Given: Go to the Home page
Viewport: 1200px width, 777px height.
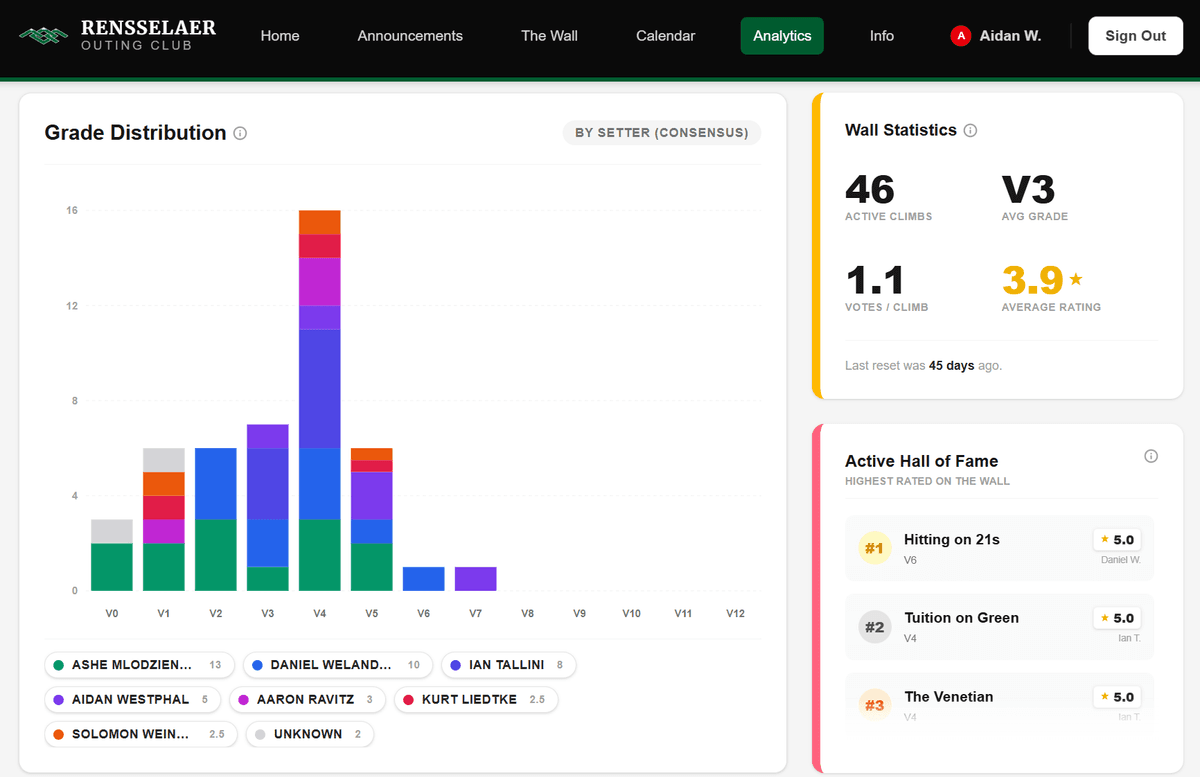Looking at the screenshot, I should 280,36.
